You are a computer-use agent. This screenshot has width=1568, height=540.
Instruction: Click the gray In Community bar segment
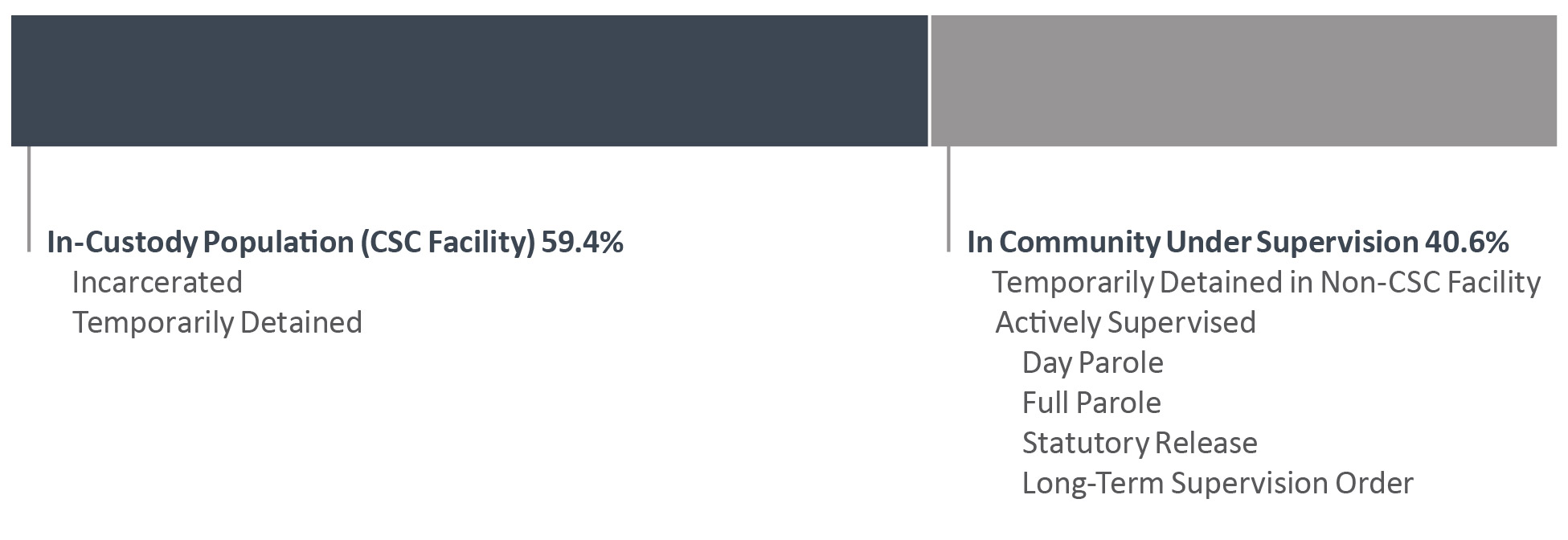pos(1243,80)
